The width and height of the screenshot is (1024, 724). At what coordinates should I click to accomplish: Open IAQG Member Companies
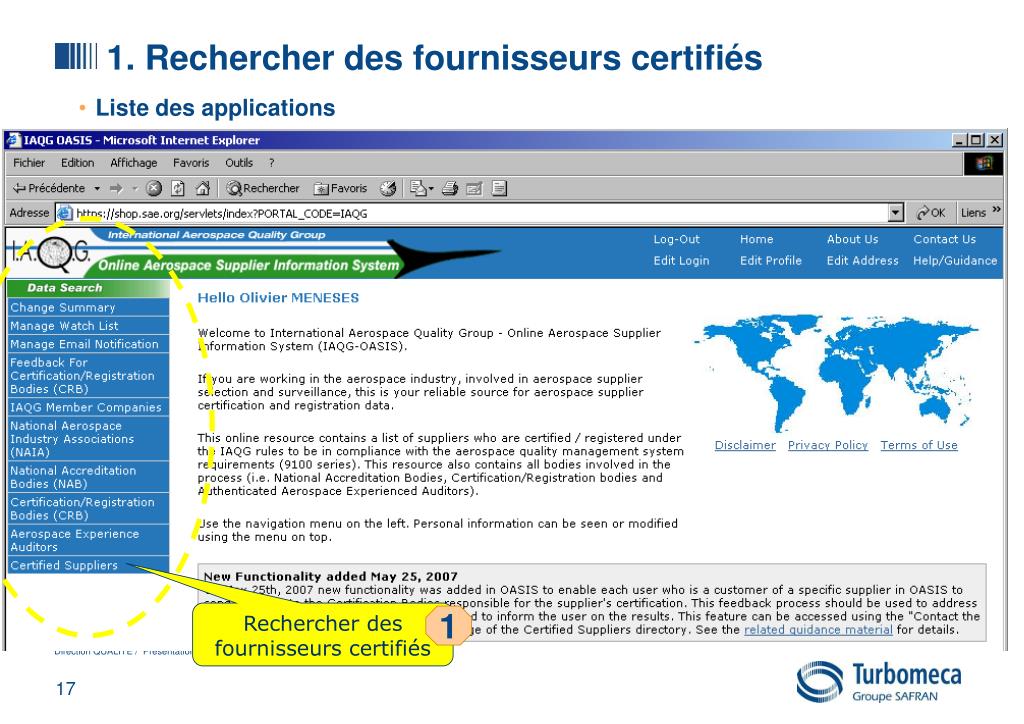click(88, 407)
